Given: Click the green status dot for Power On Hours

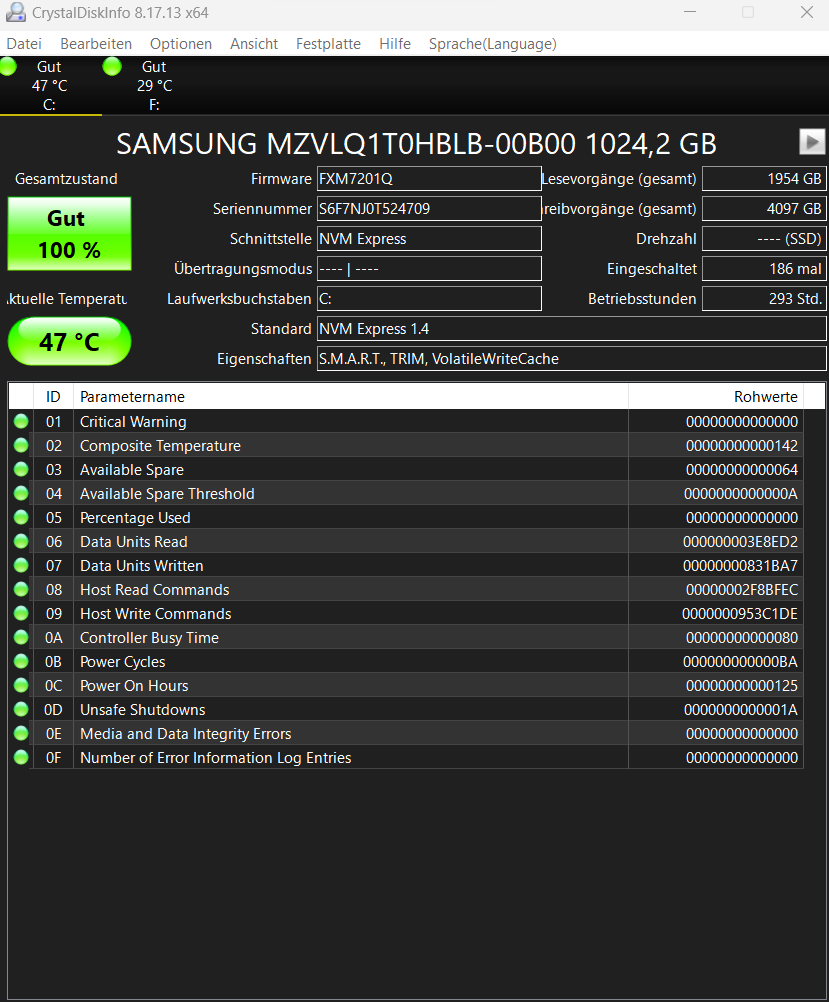Looking at the screenshot, I should click(x=21, y=685).
